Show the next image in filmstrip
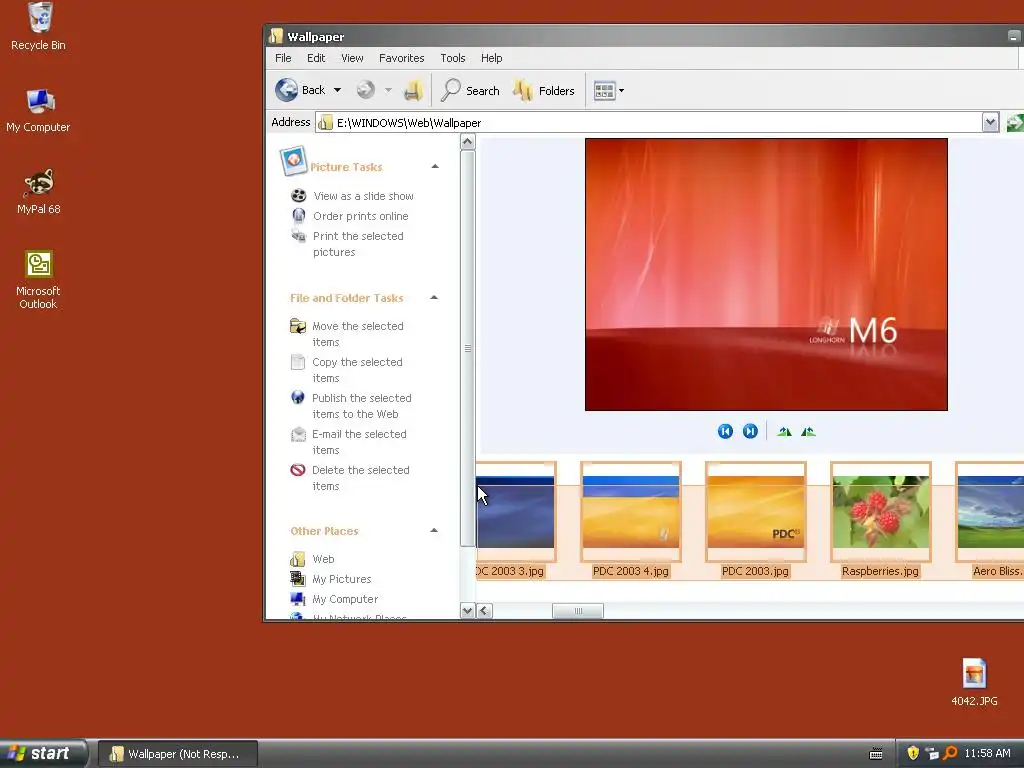Viewport: 1024px width, 768px height. pyautogui.click(x=750, y=431)
